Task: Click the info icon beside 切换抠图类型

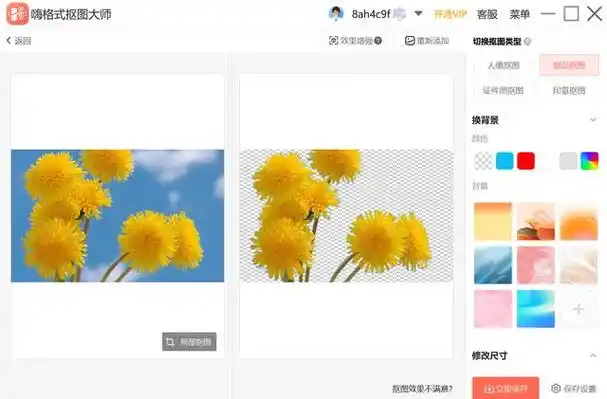Action: (x=527, y=41)
